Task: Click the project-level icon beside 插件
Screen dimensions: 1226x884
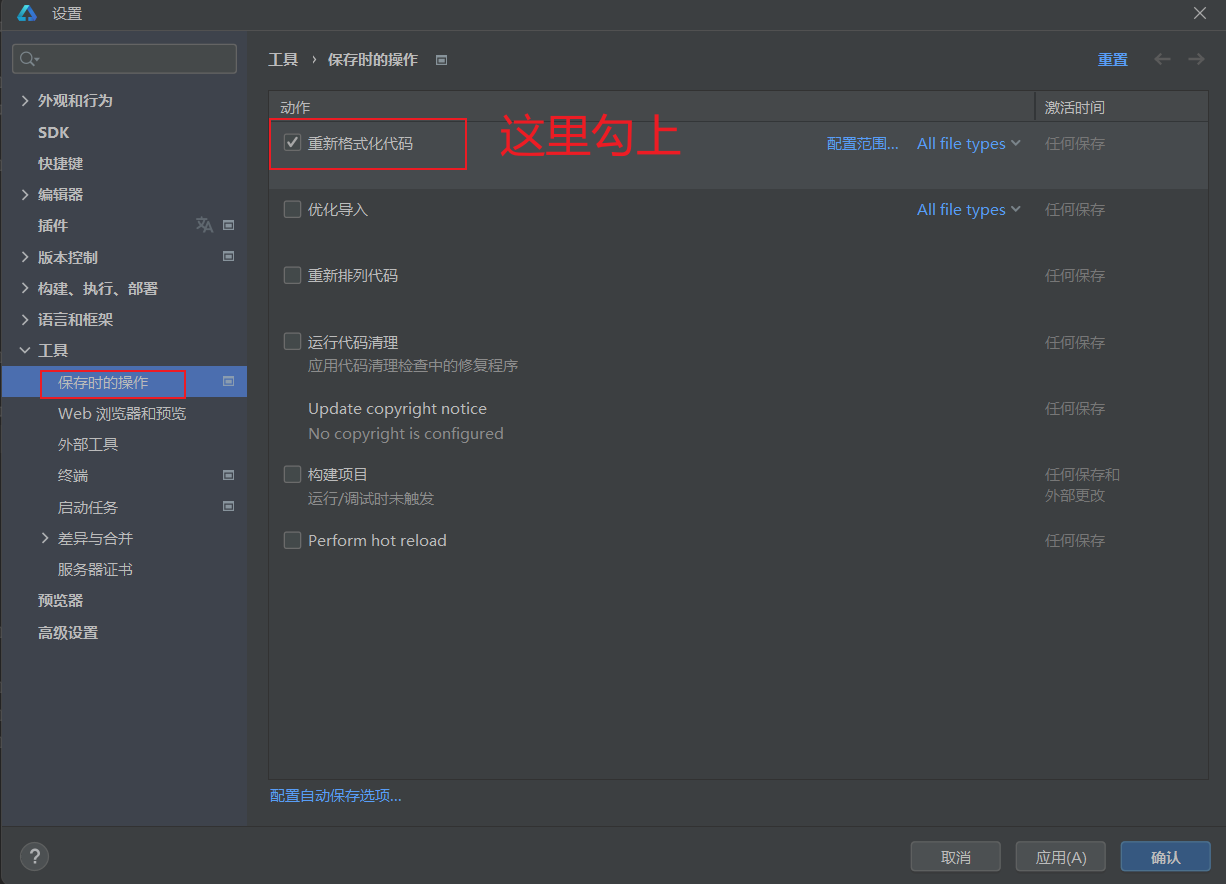Action: tap(228, 225)
